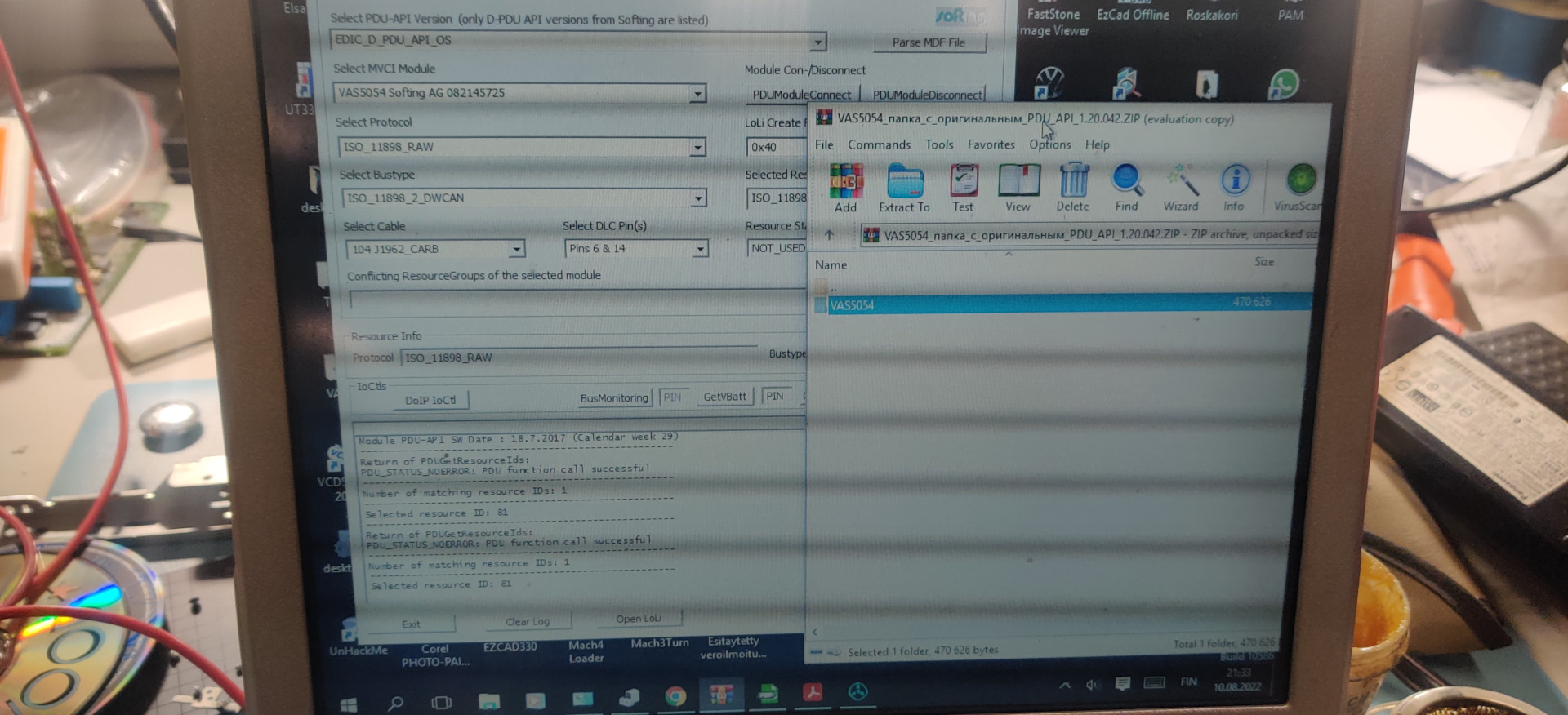Launch the WinRAR Wizard
This screenshot has width=1568, height=715.
click(1181, 188)
